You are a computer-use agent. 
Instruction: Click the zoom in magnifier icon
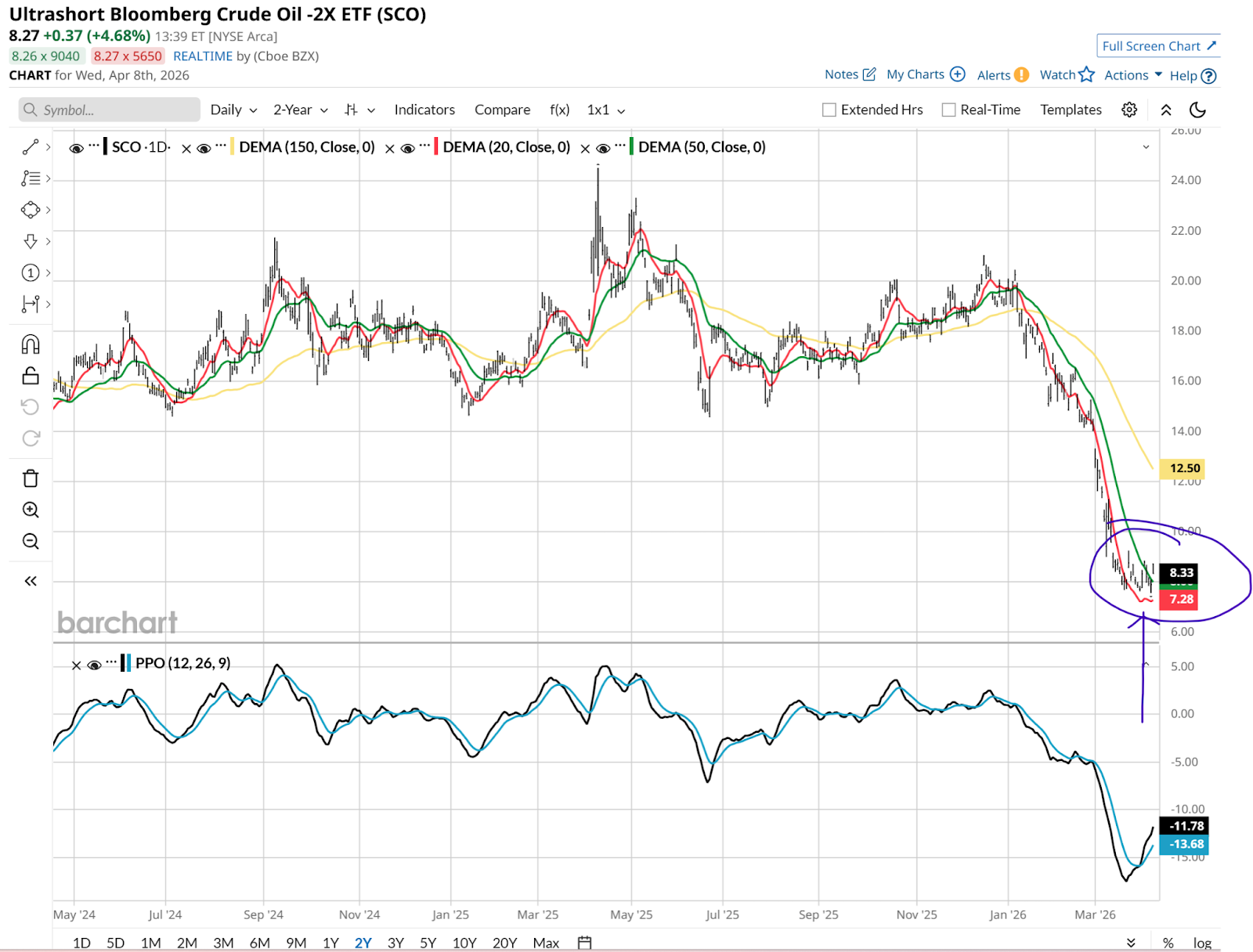pyautogui.click(x=31, y=510)
